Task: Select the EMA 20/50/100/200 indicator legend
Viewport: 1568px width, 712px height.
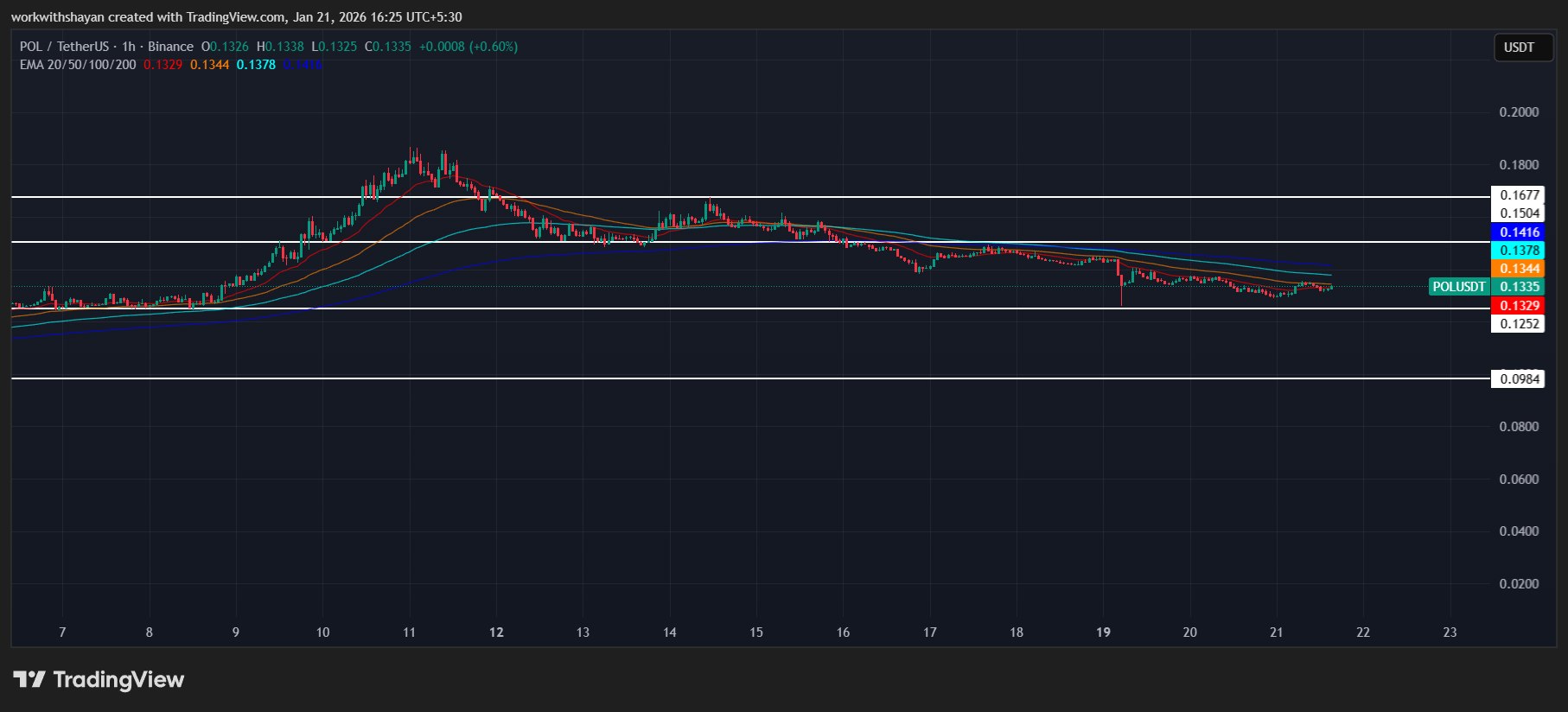Action: pyautogui.click(x=78, y=65)
